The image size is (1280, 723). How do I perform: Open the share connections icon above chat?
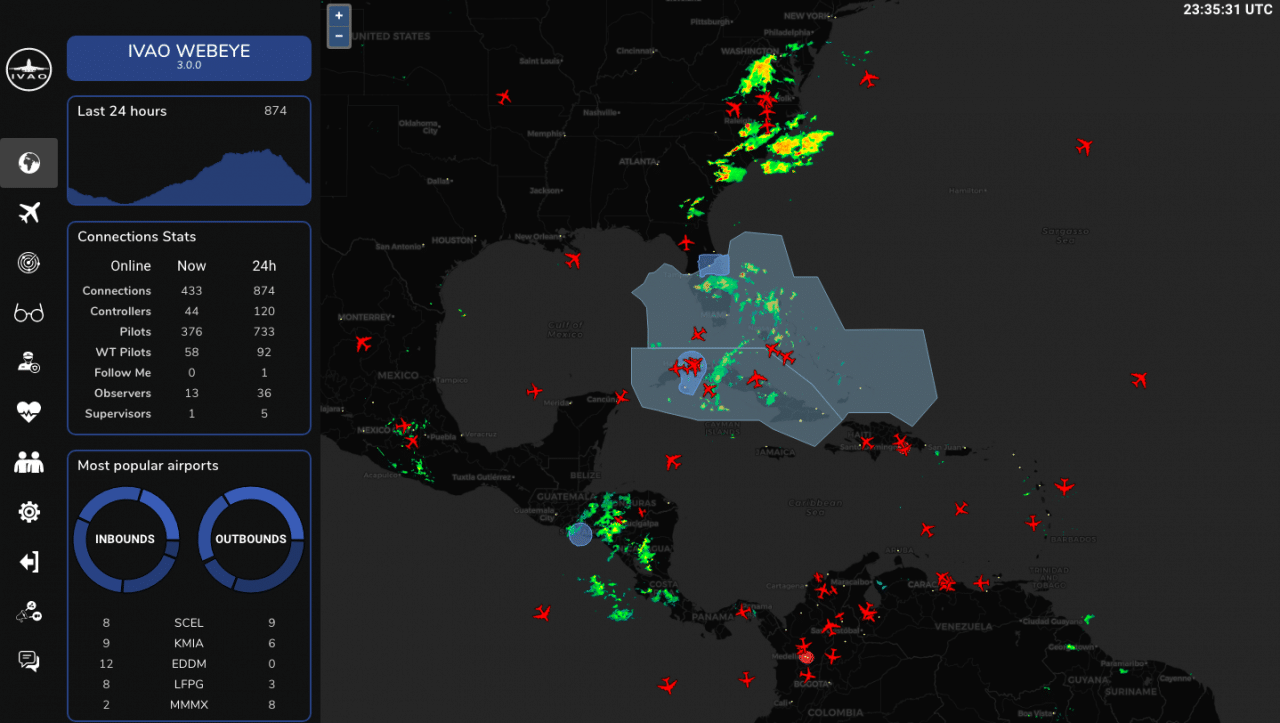pos(29,612)
